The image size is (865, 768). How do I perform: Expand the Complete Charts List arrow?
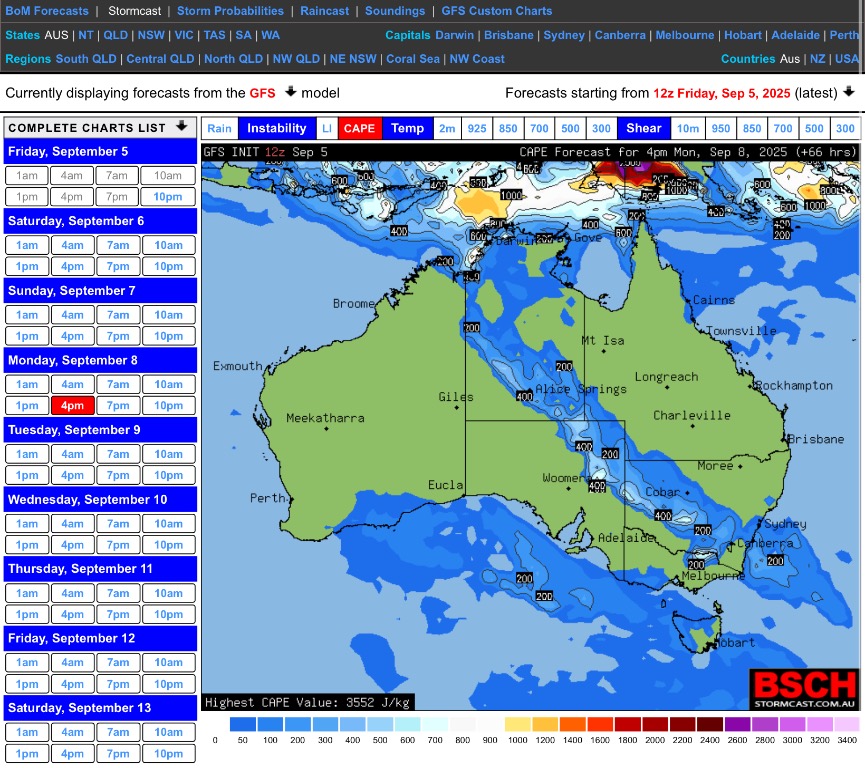(x=181, y=127)
